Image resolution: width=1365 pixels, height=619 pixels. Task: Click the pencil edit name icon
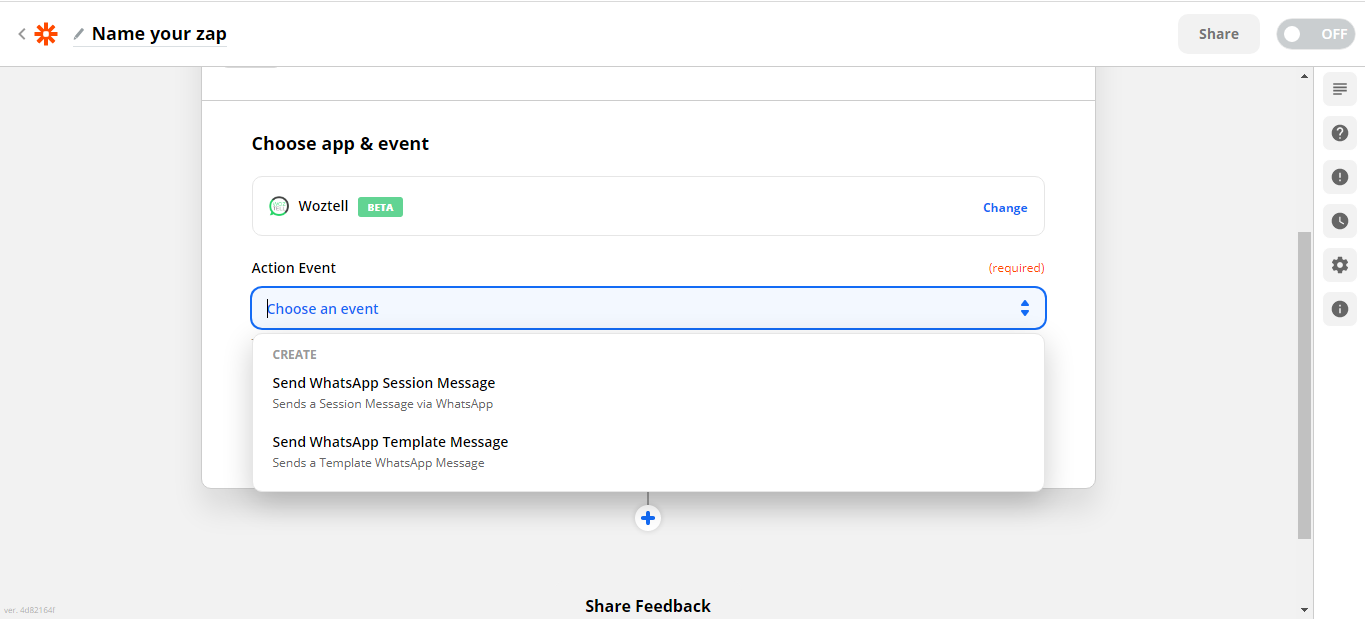(x=79, y=34)
